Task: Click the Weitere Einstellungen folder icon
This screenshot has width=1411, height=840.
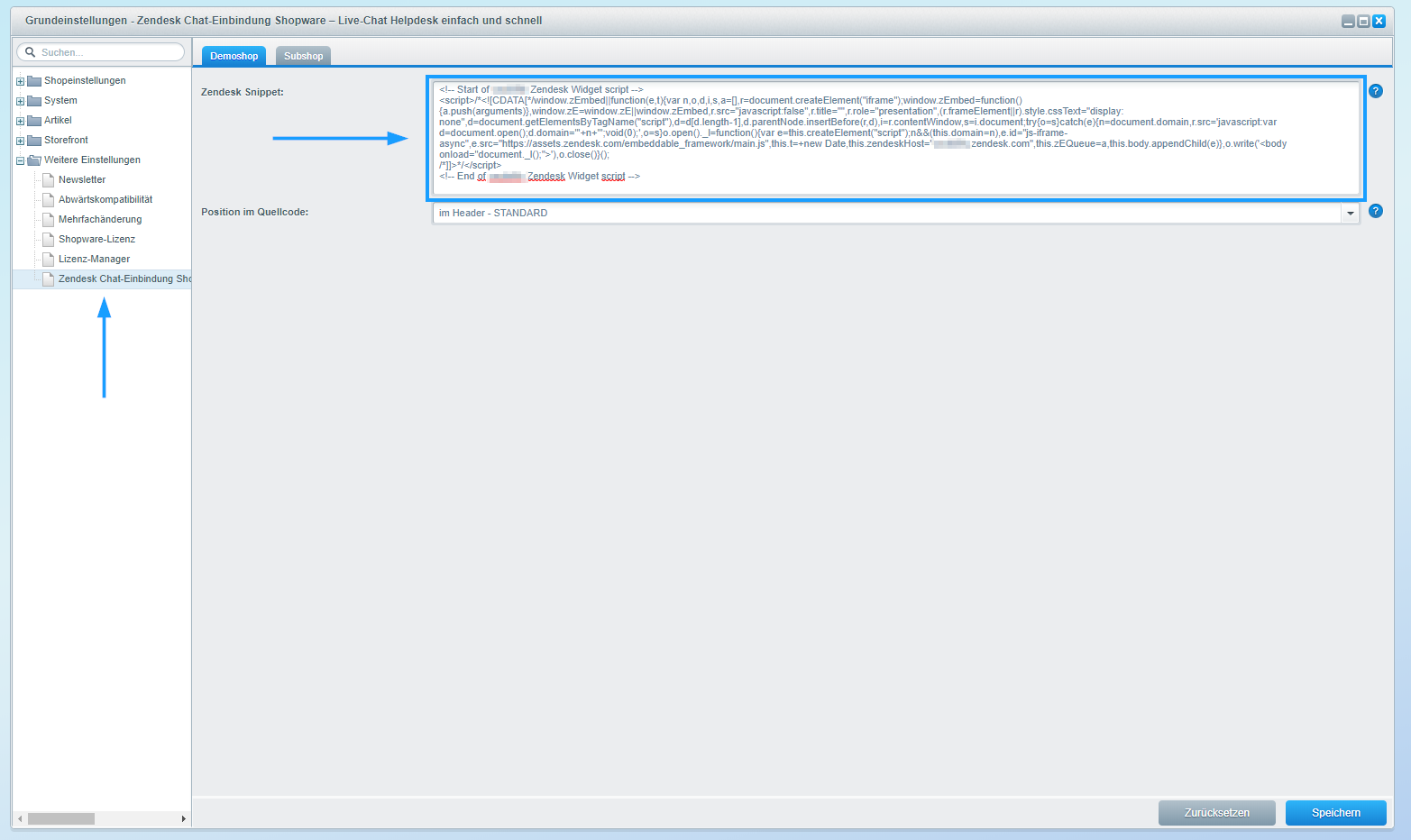Action: [x=34, y=160]
